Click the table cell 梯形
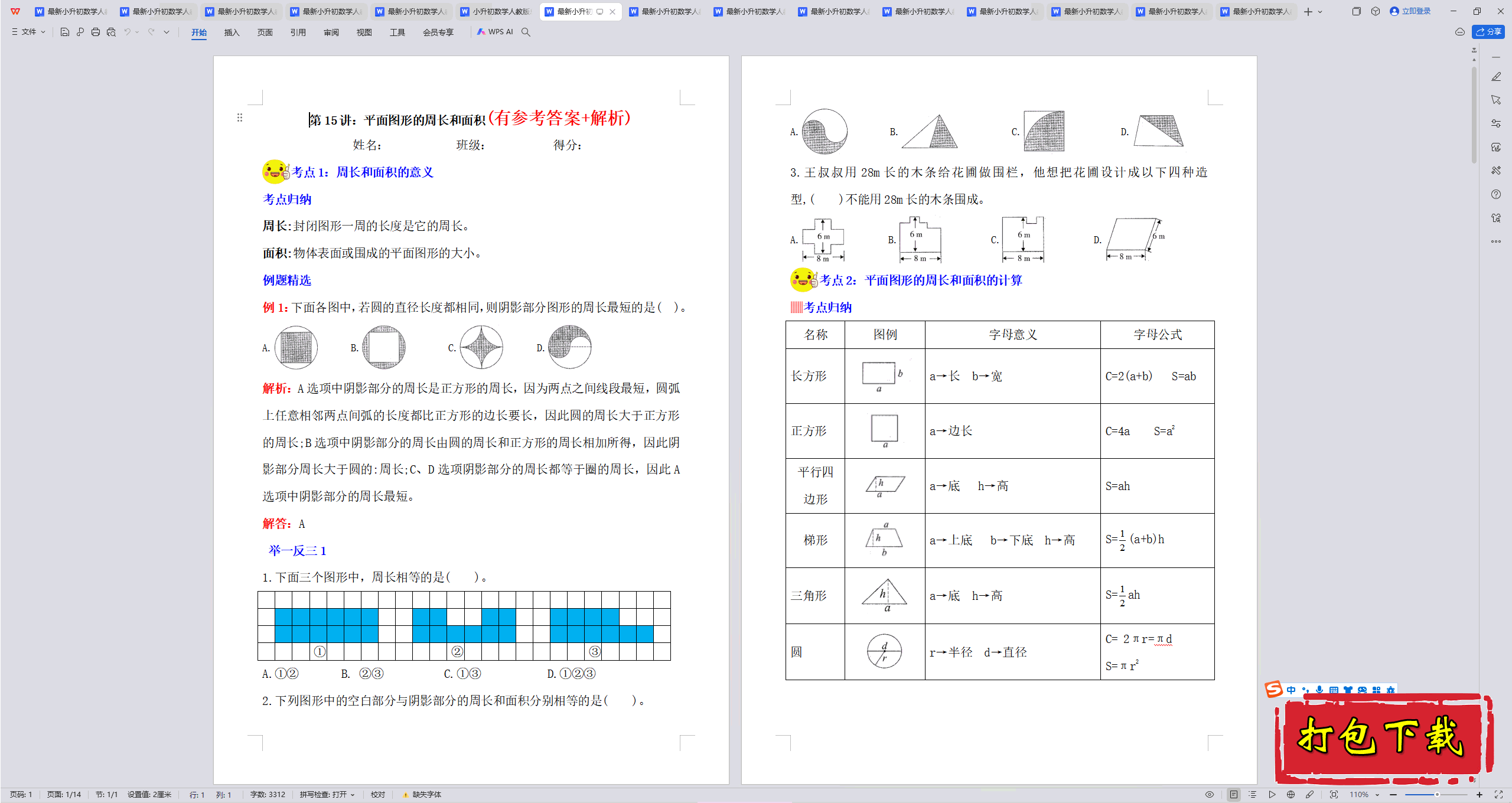 815,540
